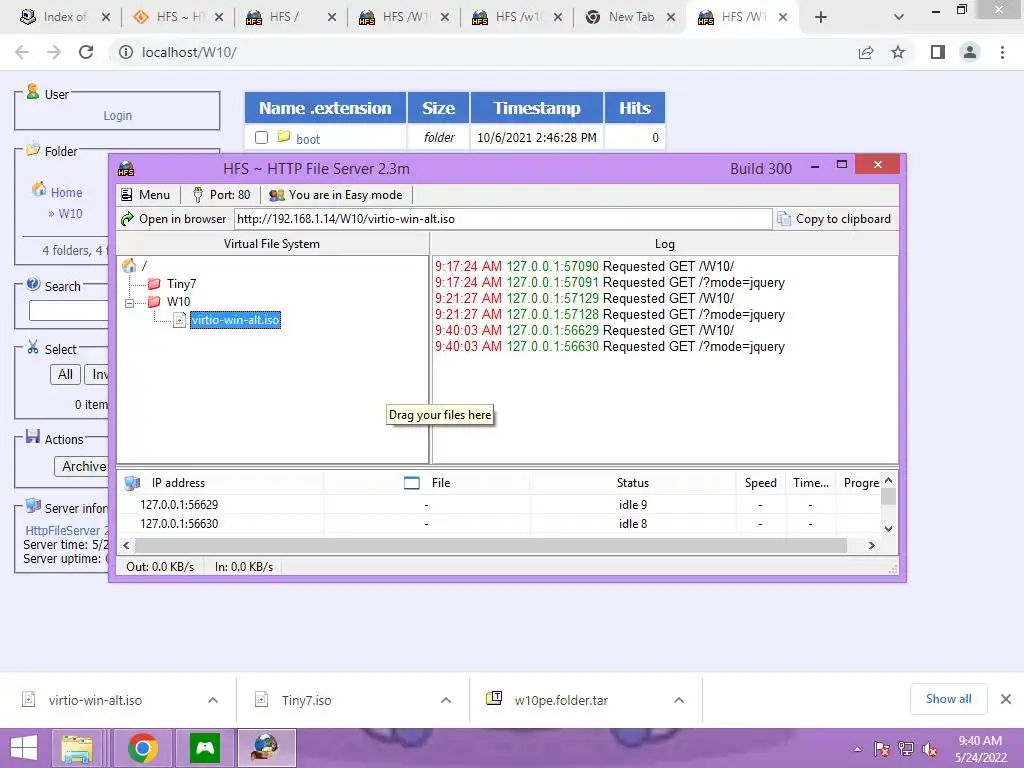
Task: Click the HFS window title bar icon
Action: click(x=126, y=169)
